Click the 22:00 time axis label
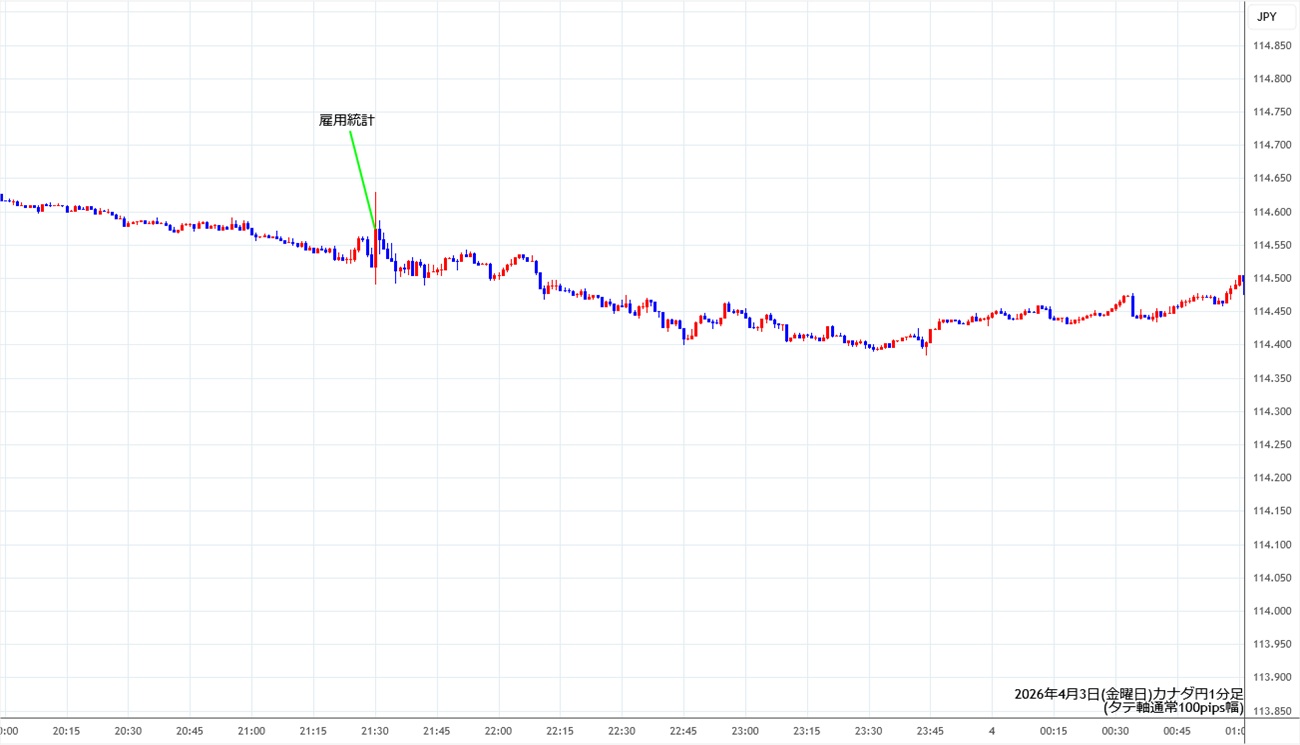Image resolution: width=1300 pixels, height=745 pixels. 498,731
